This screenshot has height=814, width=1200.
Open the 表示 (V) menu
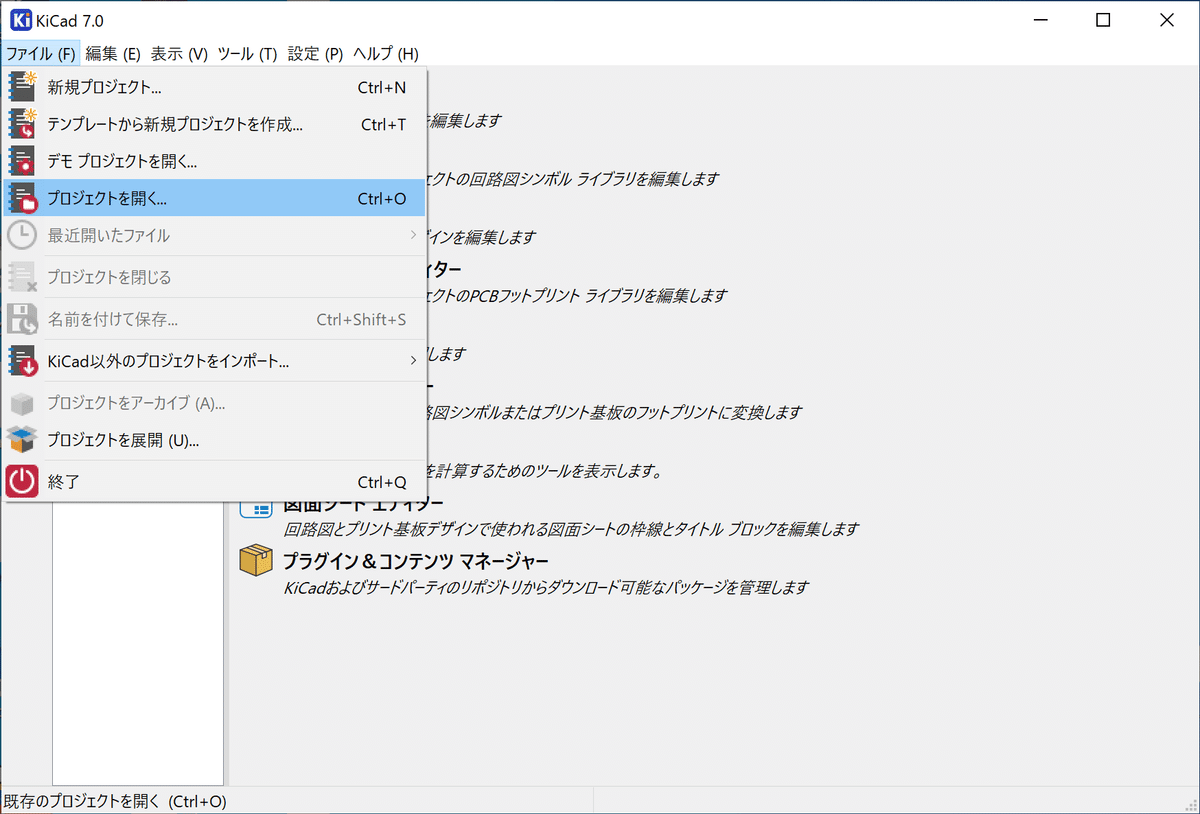point(180,54)
